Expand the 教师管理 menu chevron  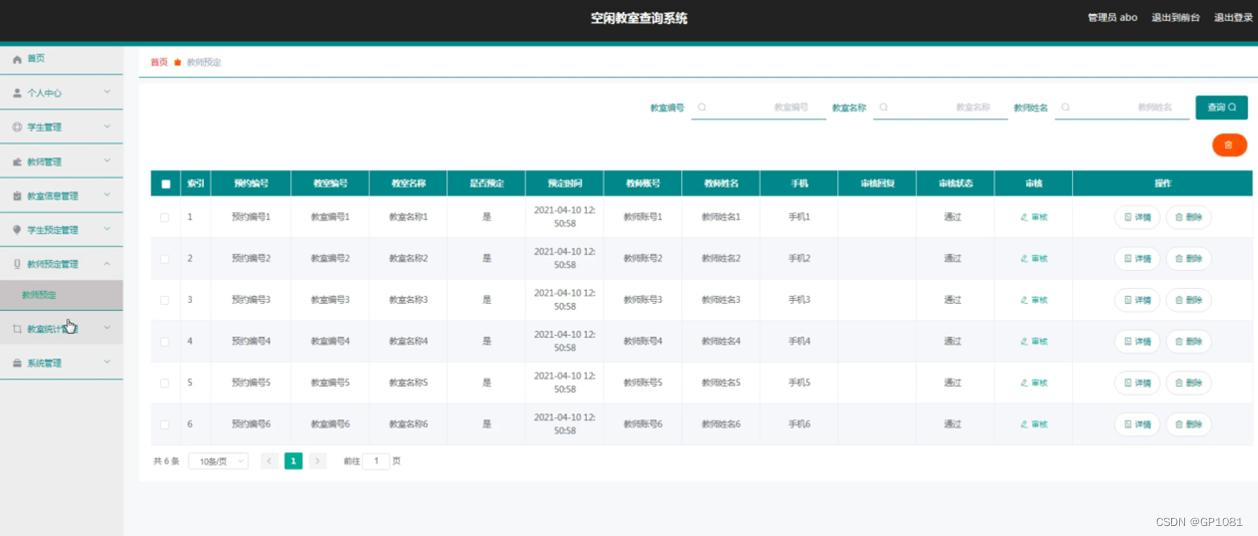click(107, 162)
